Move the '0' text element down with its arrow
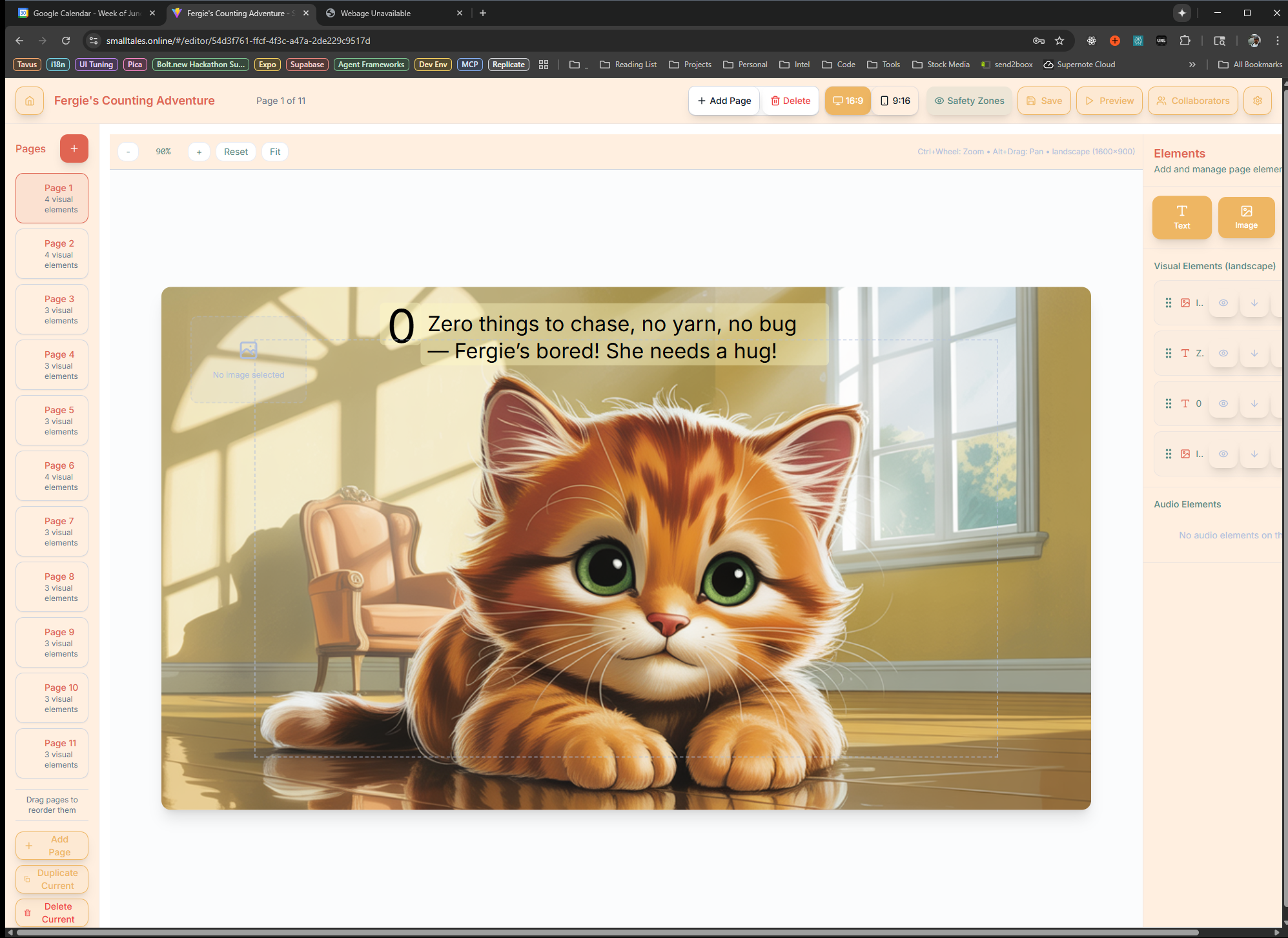Viewport: 1288px width, 938px height. tap(1254, 403)
